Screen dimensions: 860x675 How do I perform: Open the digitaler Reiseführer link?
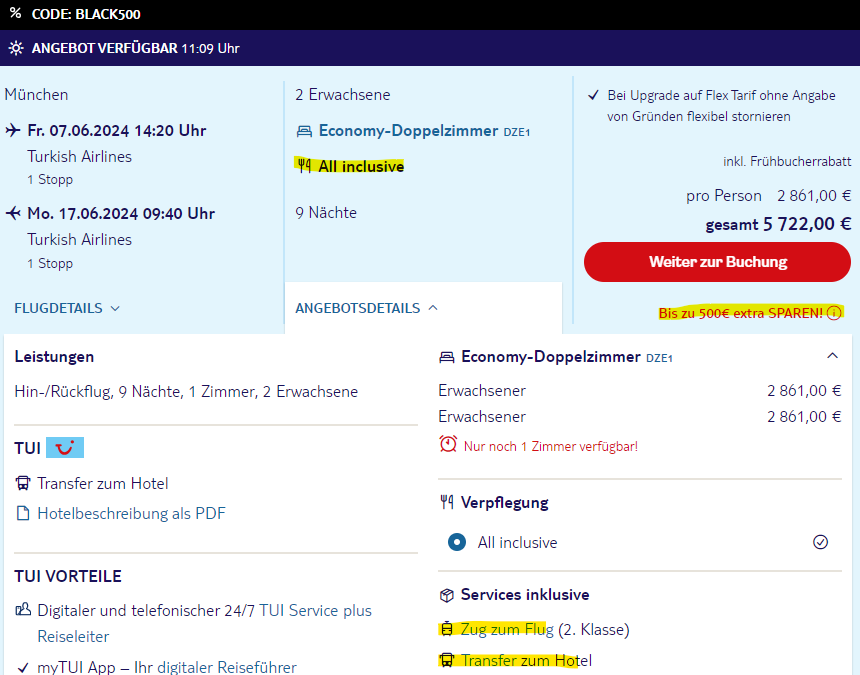[x=227, y=667]
